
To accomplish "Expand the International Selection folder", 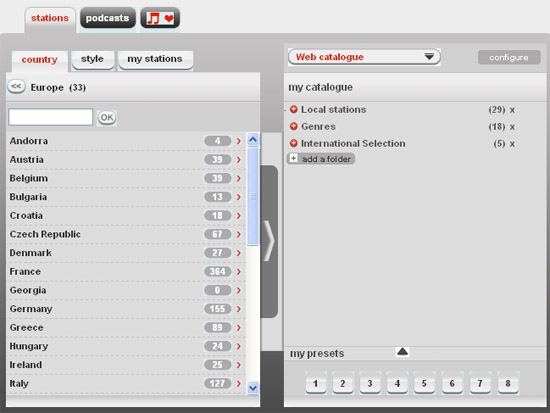I will [x=294, y=143].
